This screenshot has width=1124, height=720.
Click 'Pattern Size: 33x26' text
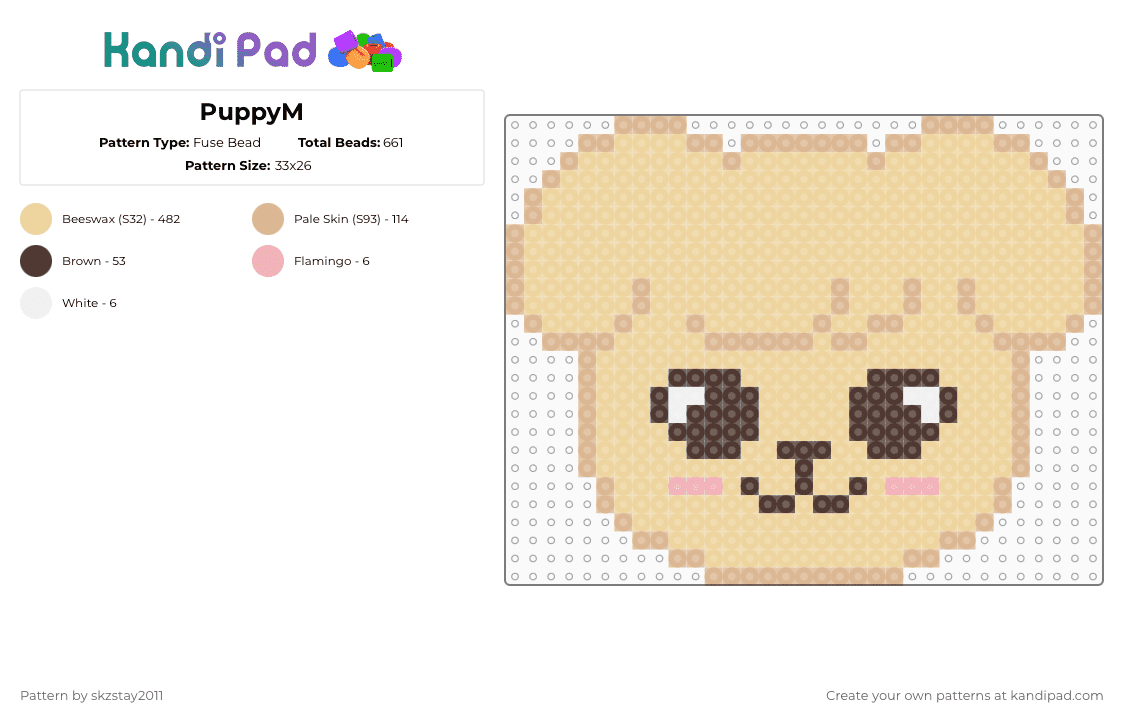click(x=248, y=166)
